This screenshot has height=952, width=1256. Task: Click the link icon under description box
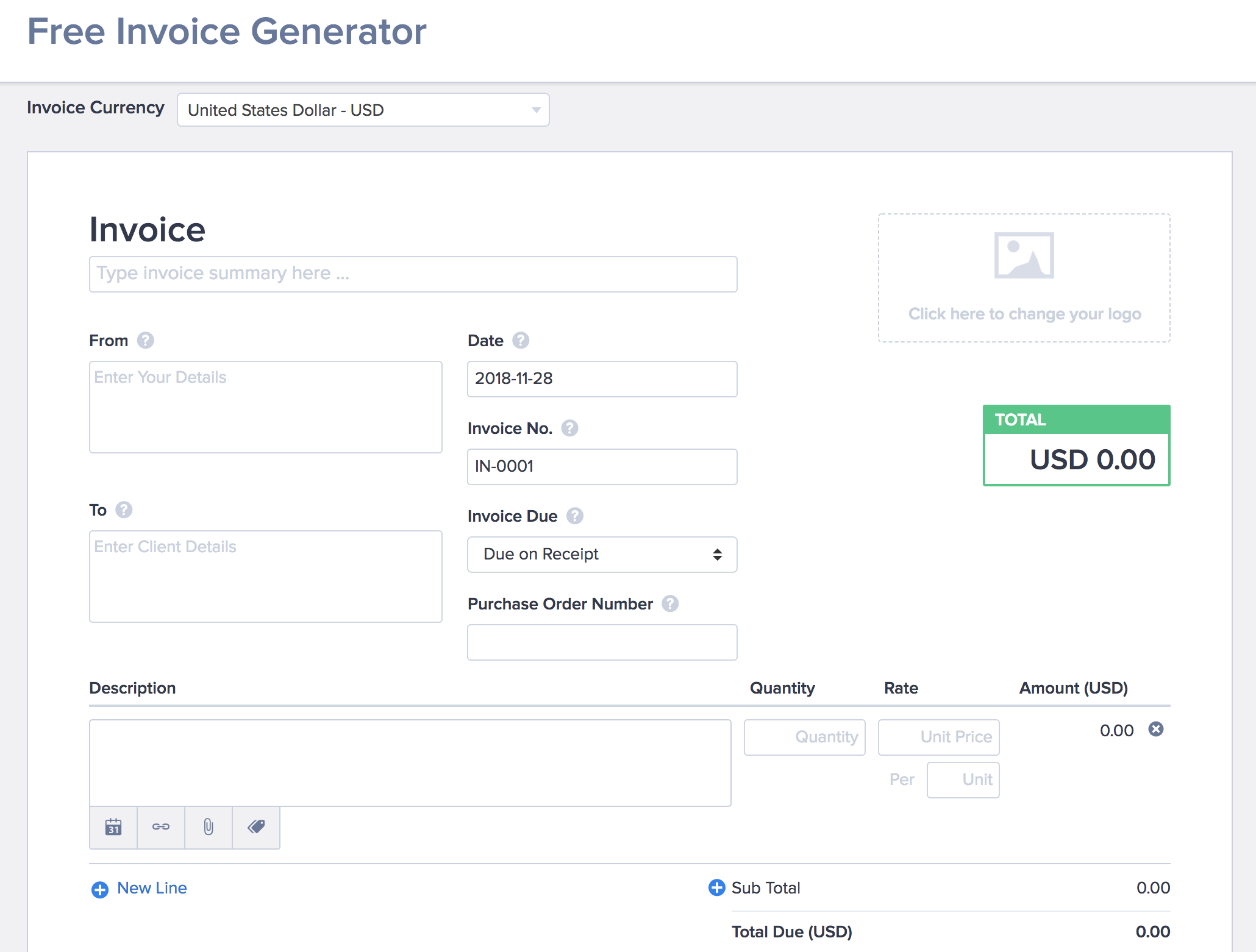coord(161,827)
